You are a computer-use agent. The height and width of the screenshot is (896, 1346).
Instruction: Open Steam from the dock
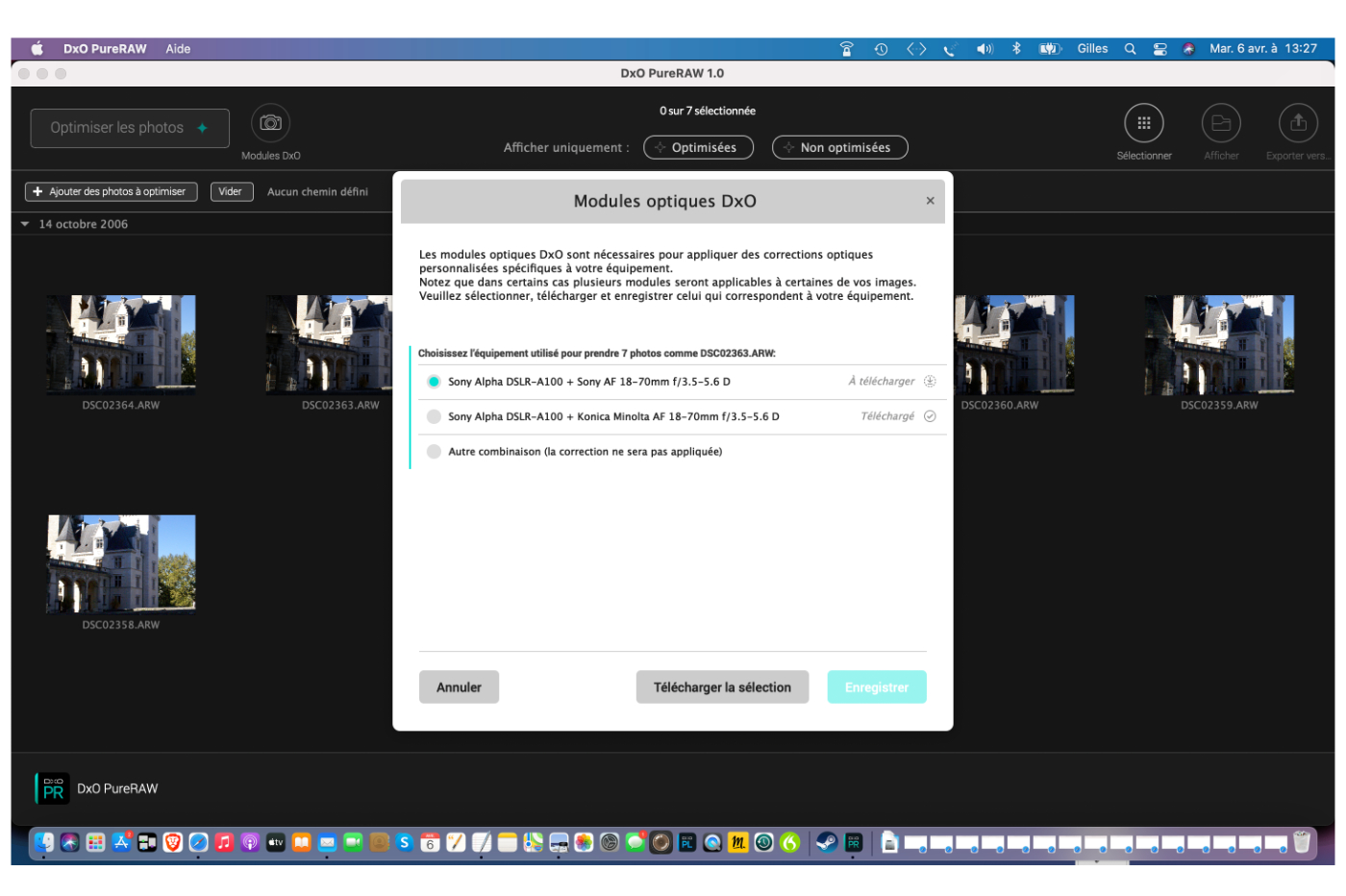click(x=826, y=842)
